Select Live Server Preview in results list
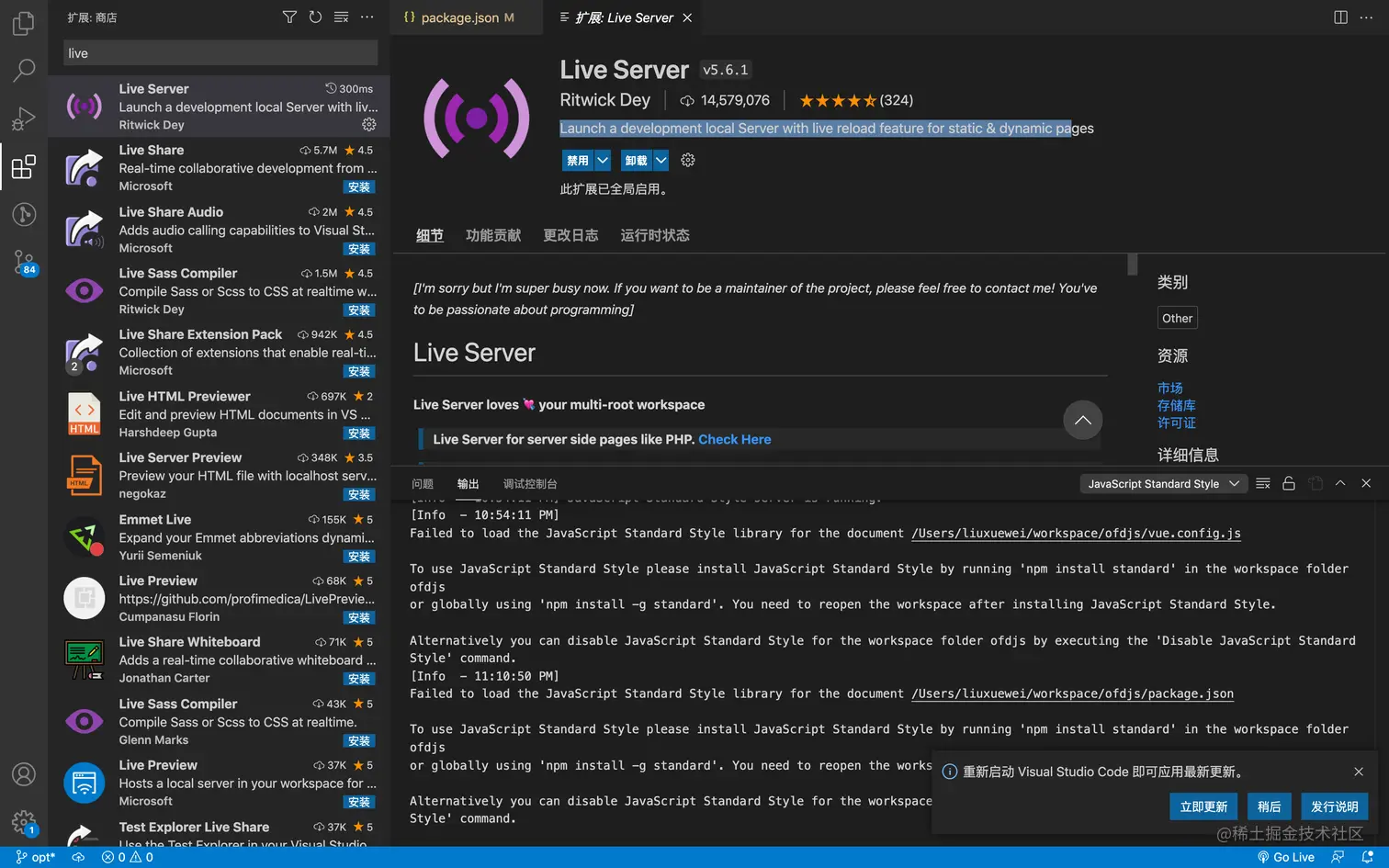 click(x=219, y=475)
